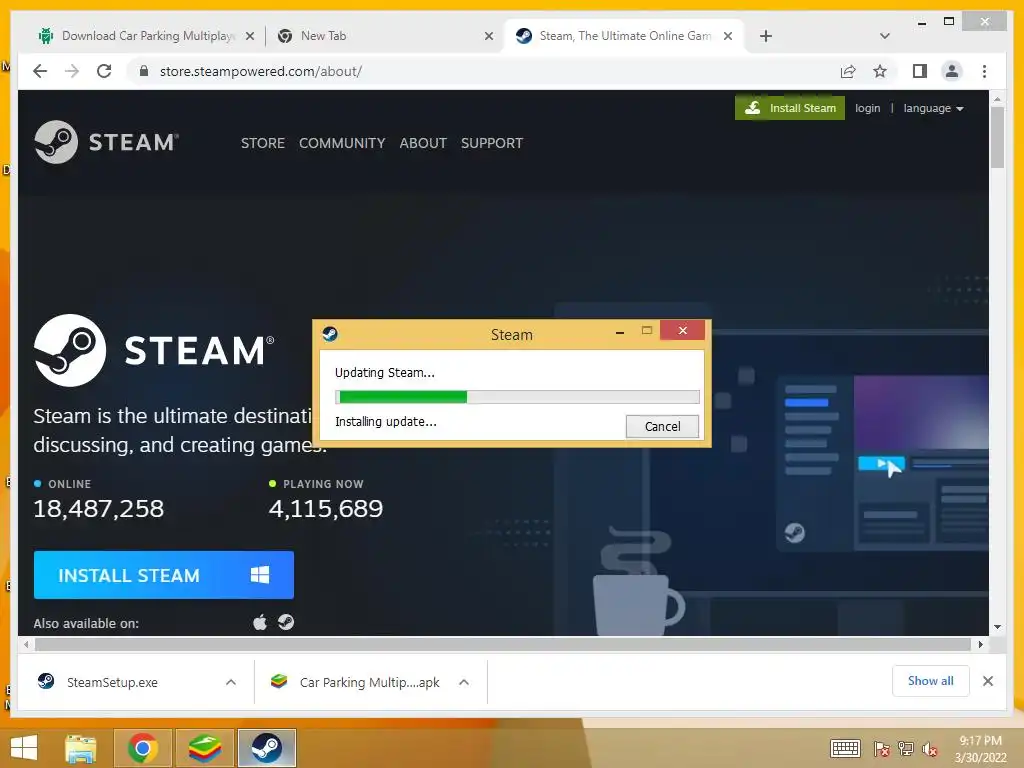Click Show all downloads

pyautogui.click(x=931, y=681)
